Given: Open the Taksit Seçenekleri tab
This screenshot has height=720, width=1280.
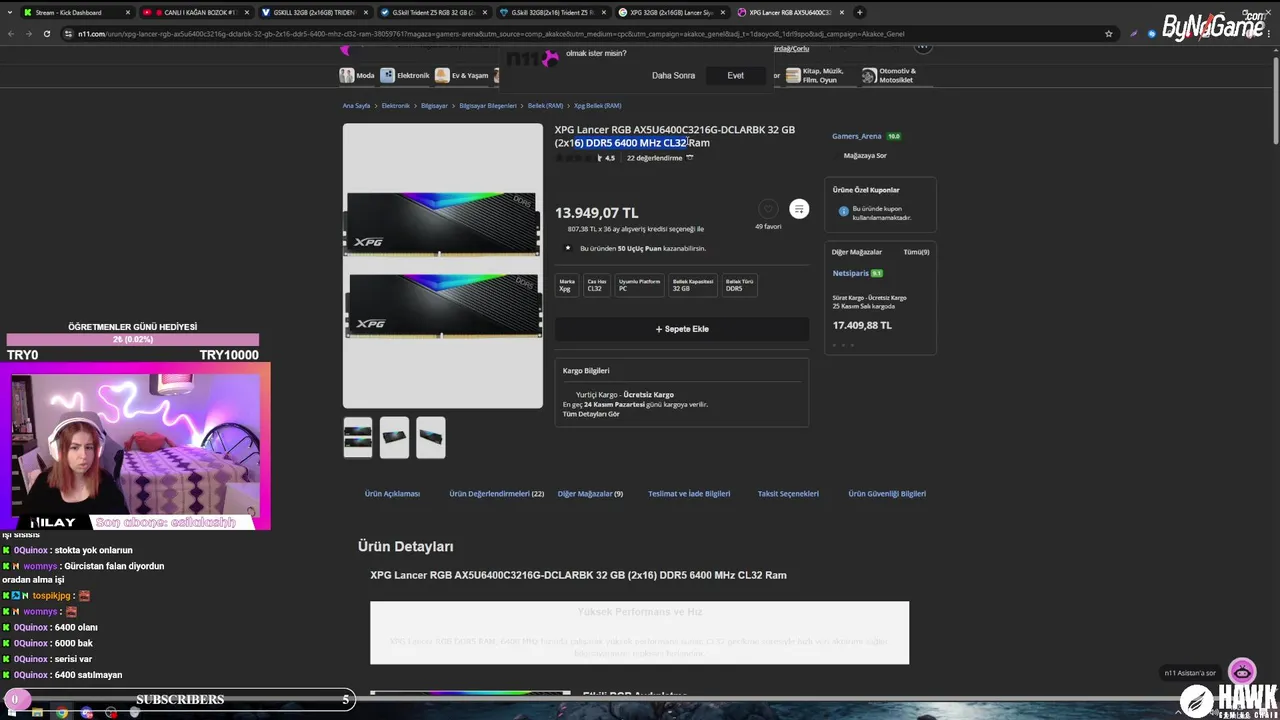Looking at the screenshot, I should coord(788,493).
